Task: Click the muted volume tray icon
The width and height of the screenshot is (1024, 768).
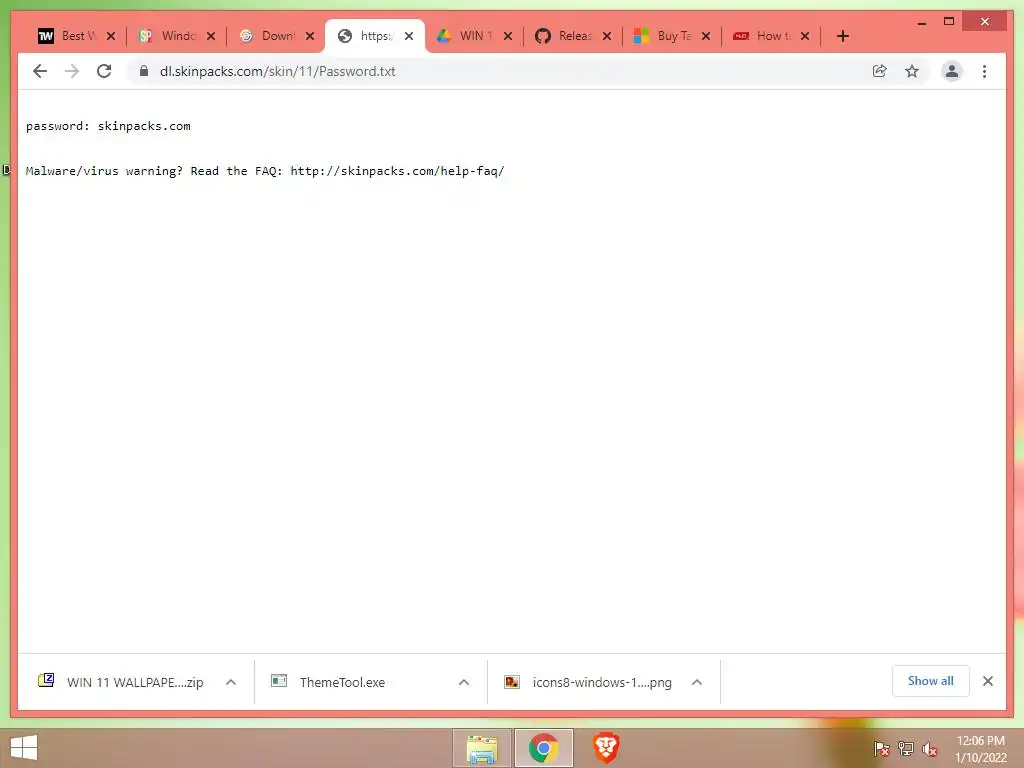Action: pyautogui.click(x=930, y=749)
